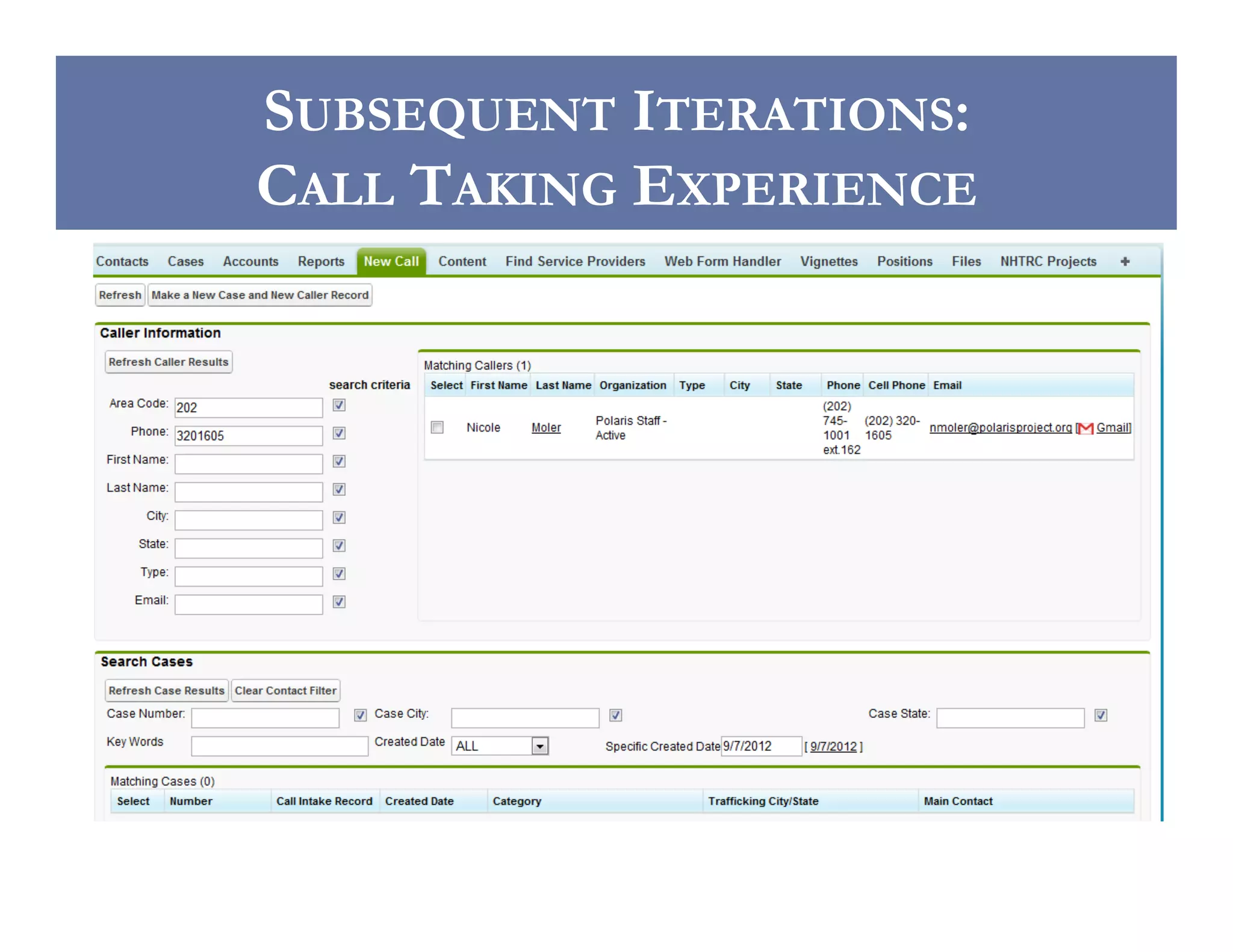Screen dimensions: 1233x952
Task: Click the Case City input field
Action: (x=525, y=718)
